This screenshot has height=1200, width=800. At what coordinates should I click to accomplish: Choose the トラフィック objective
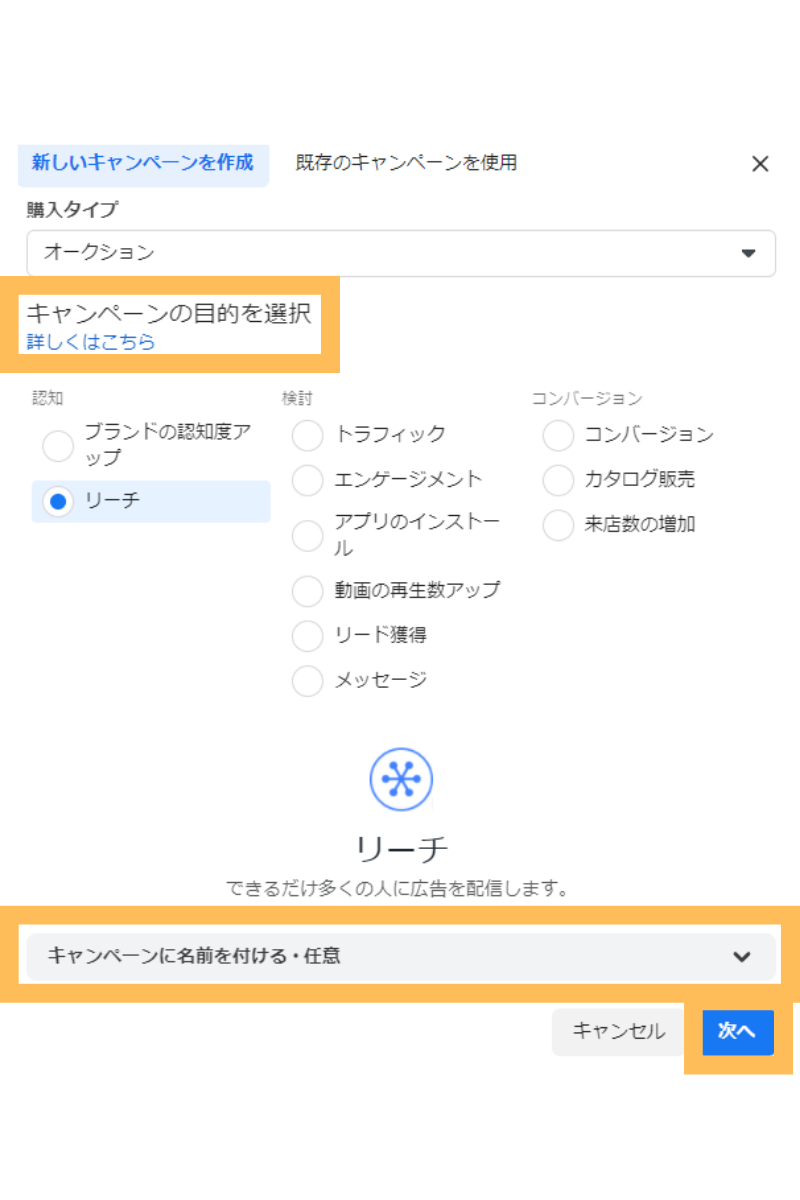point(308,435)
